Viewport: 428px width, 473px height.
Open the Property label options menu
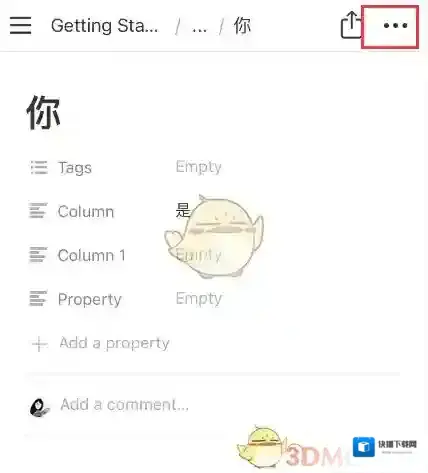(x=90, y=299)
